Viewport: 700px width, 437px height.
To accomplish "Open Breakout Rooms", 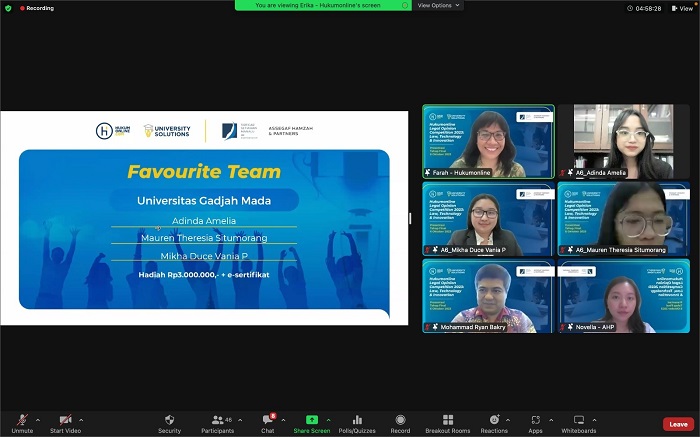I will pos(448,423).
